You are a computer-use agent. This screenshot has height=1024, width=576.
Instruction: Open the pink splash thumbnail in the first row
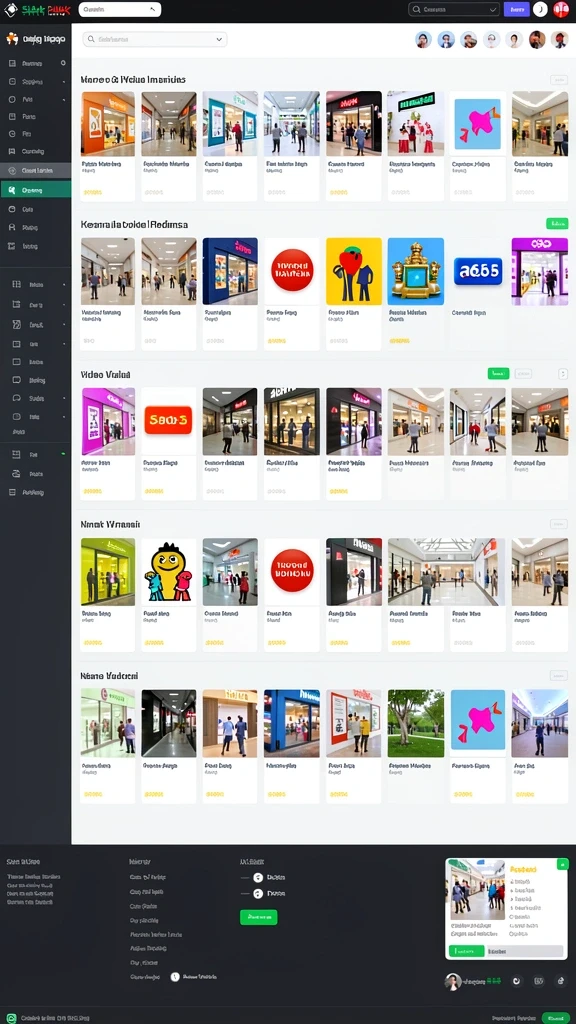pyautogui.click(x=477, y=123)
